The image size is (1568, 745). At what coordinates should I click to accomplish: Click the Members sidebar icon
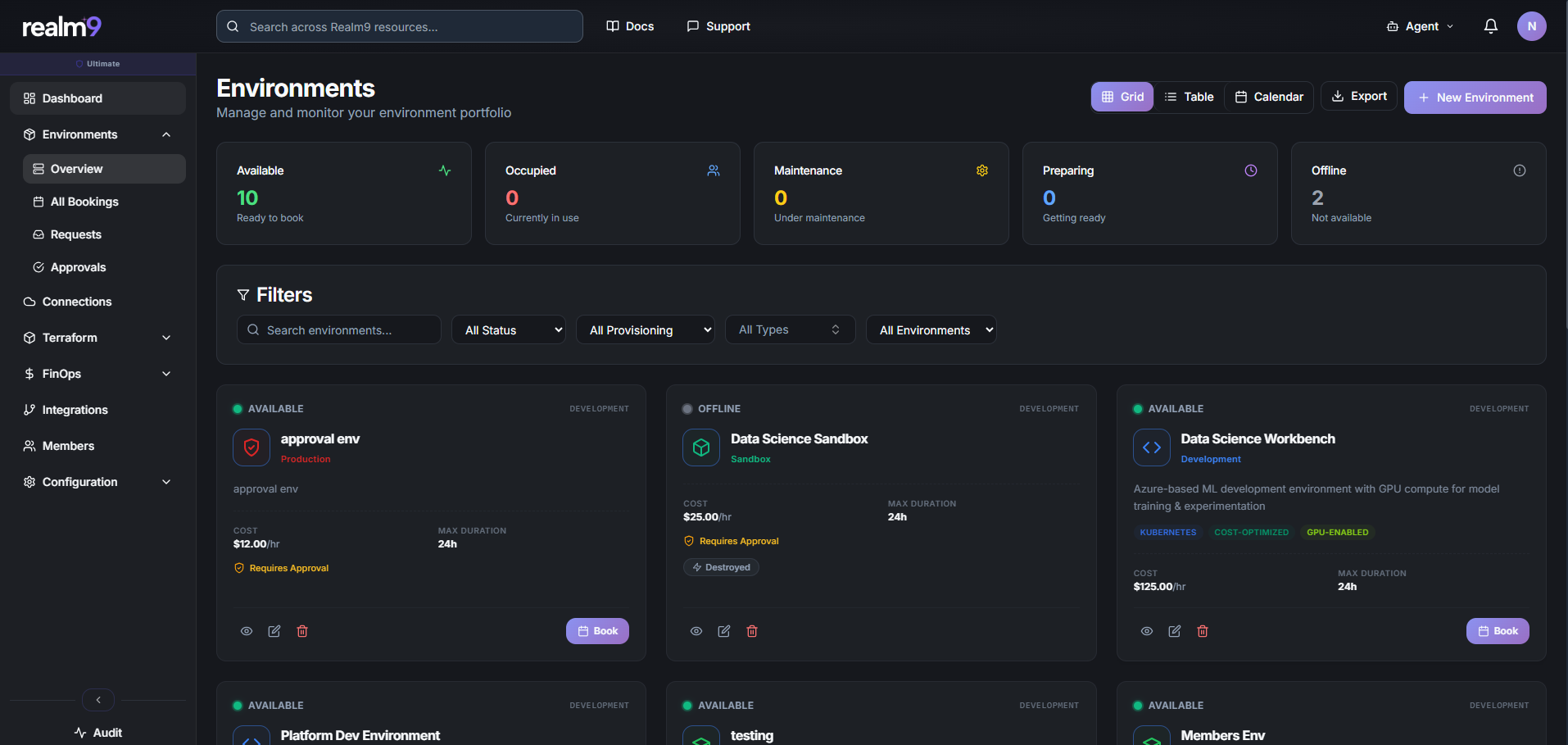[28, 445]
